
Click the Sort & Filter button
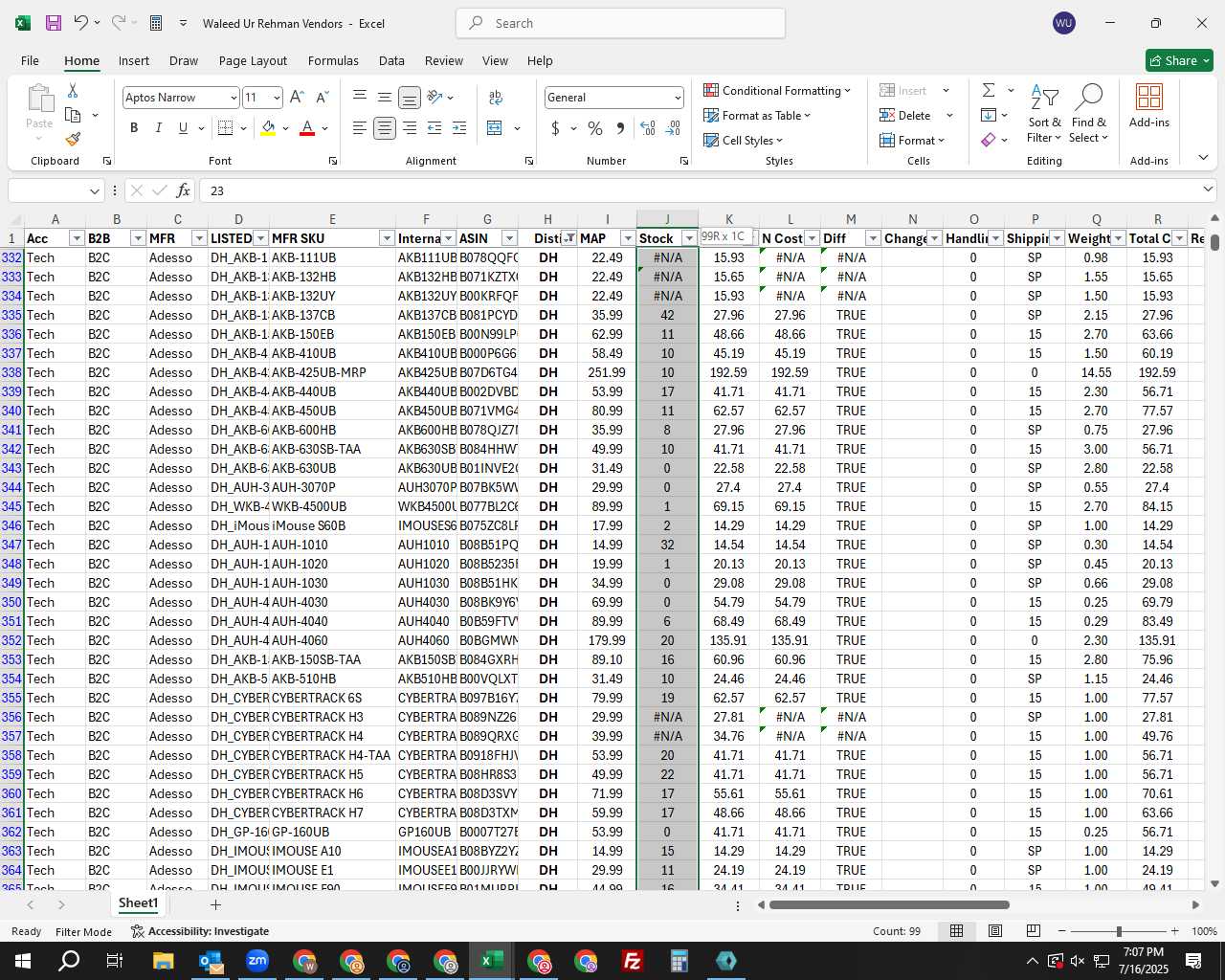click(x=1044, y=115)
